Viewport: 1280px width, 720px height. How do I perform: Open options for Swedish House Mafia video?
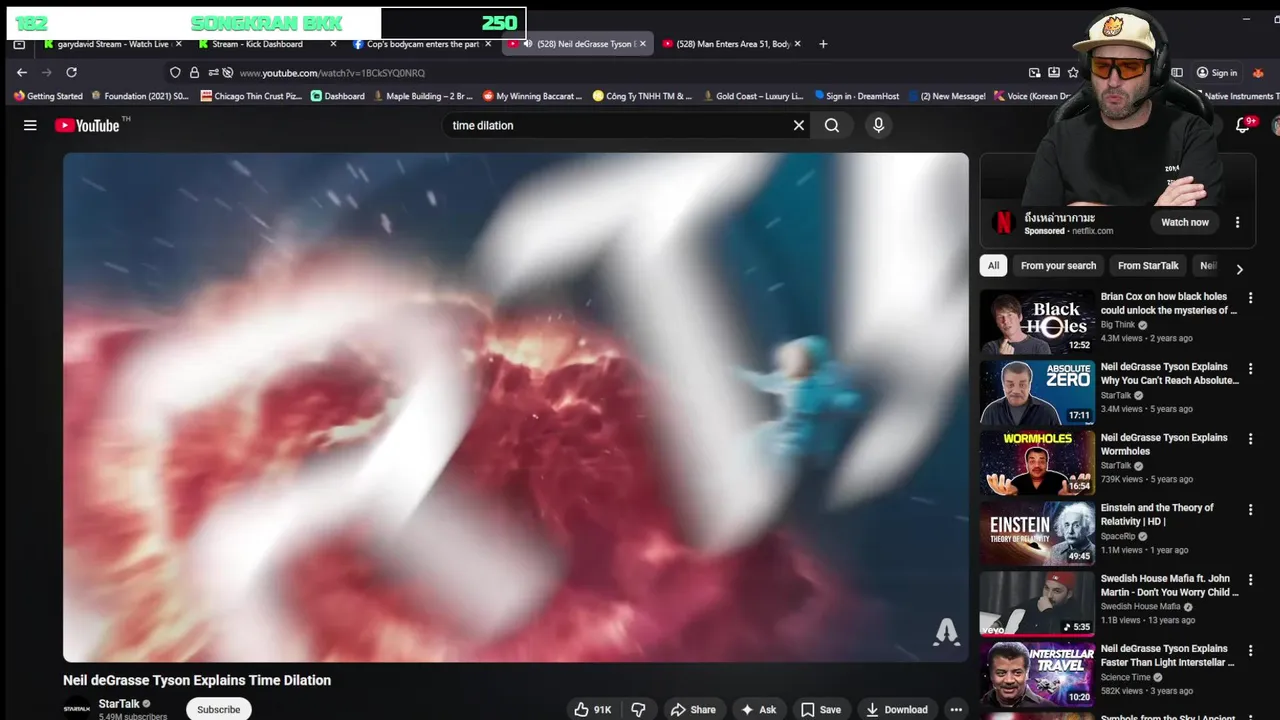pyautogui.click(x=1250, y=580)
